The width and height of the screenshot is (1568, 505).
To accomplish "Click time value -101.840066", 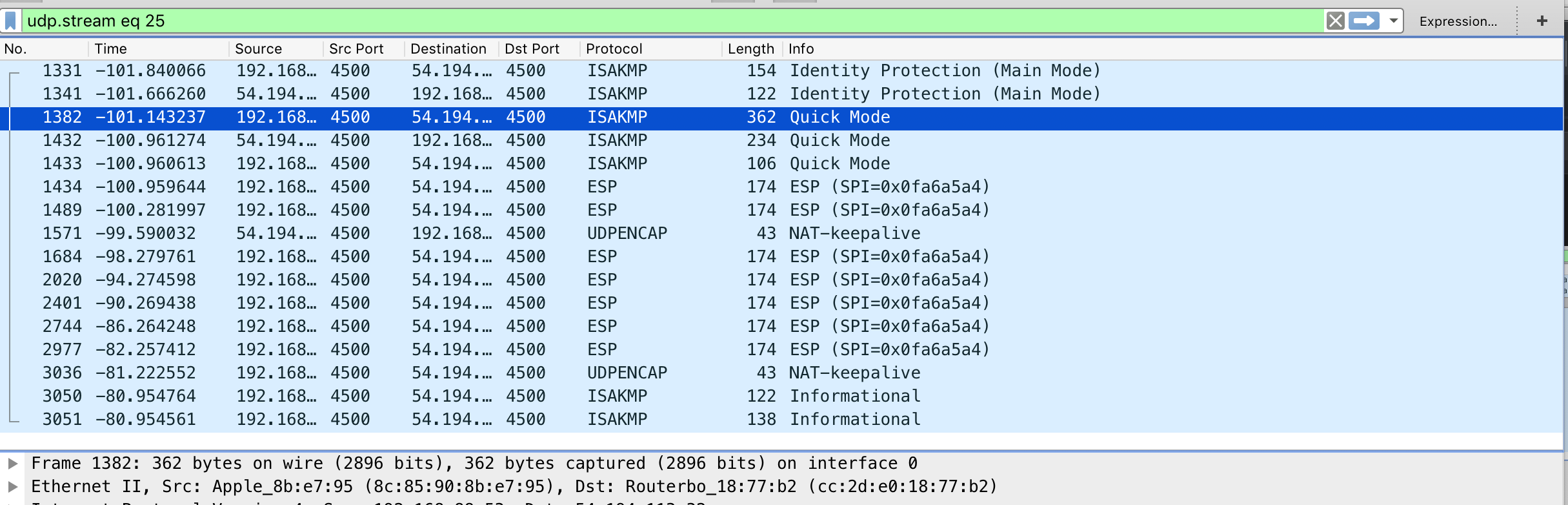I will pyautogui.click(x=151, y=71).
